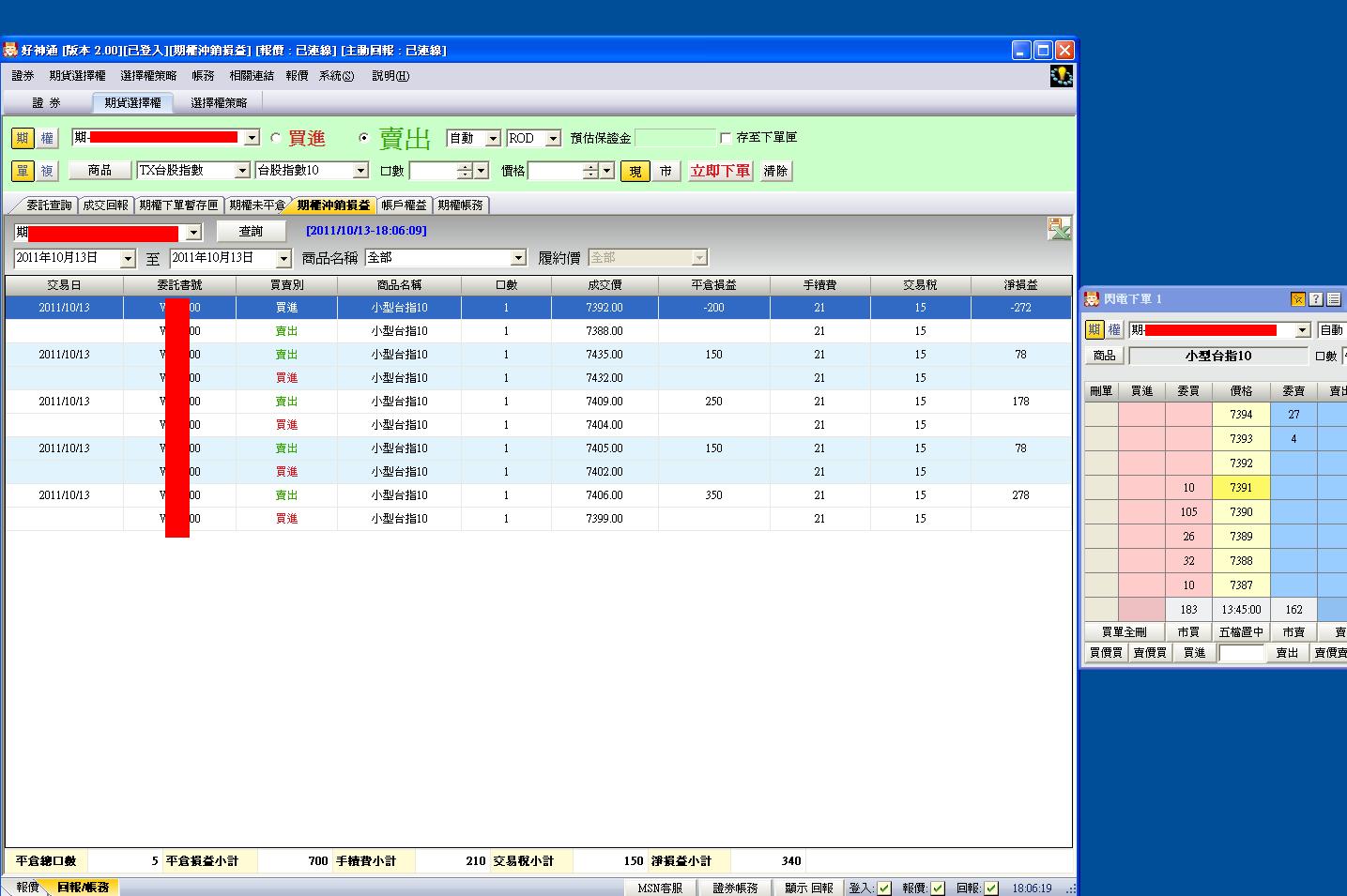Toggle the 登入 status checkbox
Viewport: 1347px width, 896px height.
883,888
